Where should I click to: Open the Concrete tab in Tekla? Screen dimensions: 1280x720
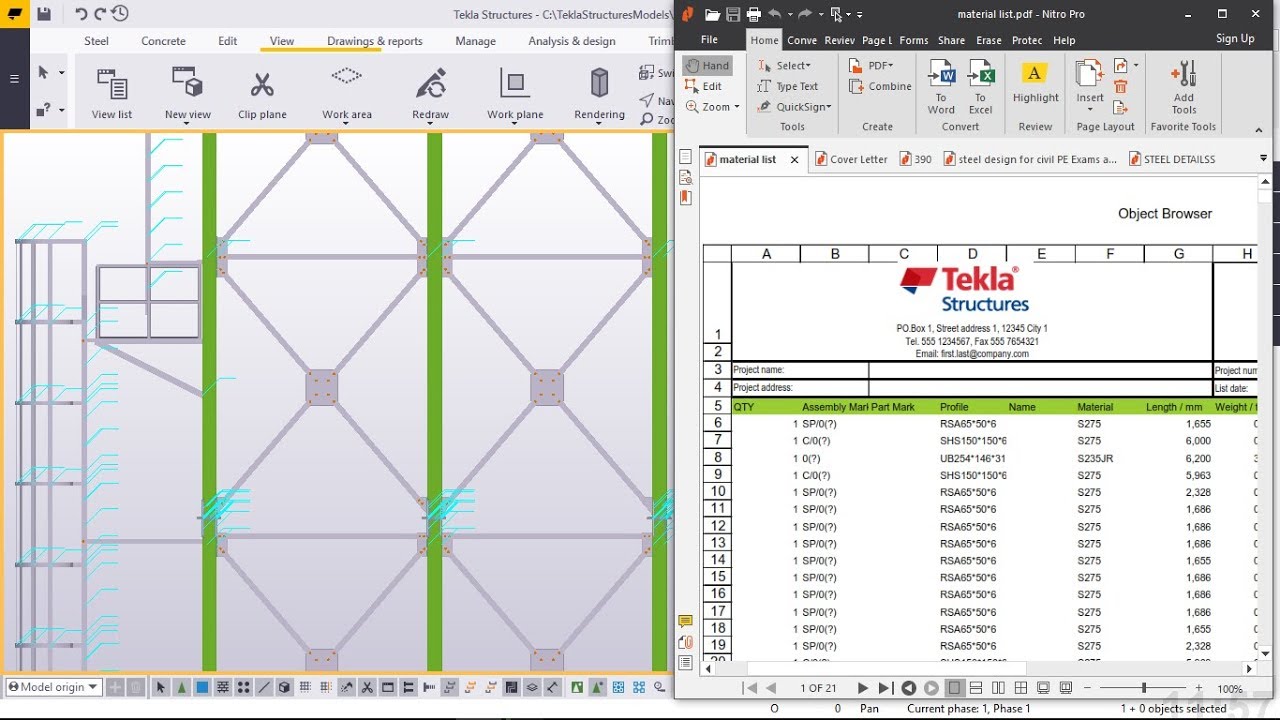click(x=163, y=41)
